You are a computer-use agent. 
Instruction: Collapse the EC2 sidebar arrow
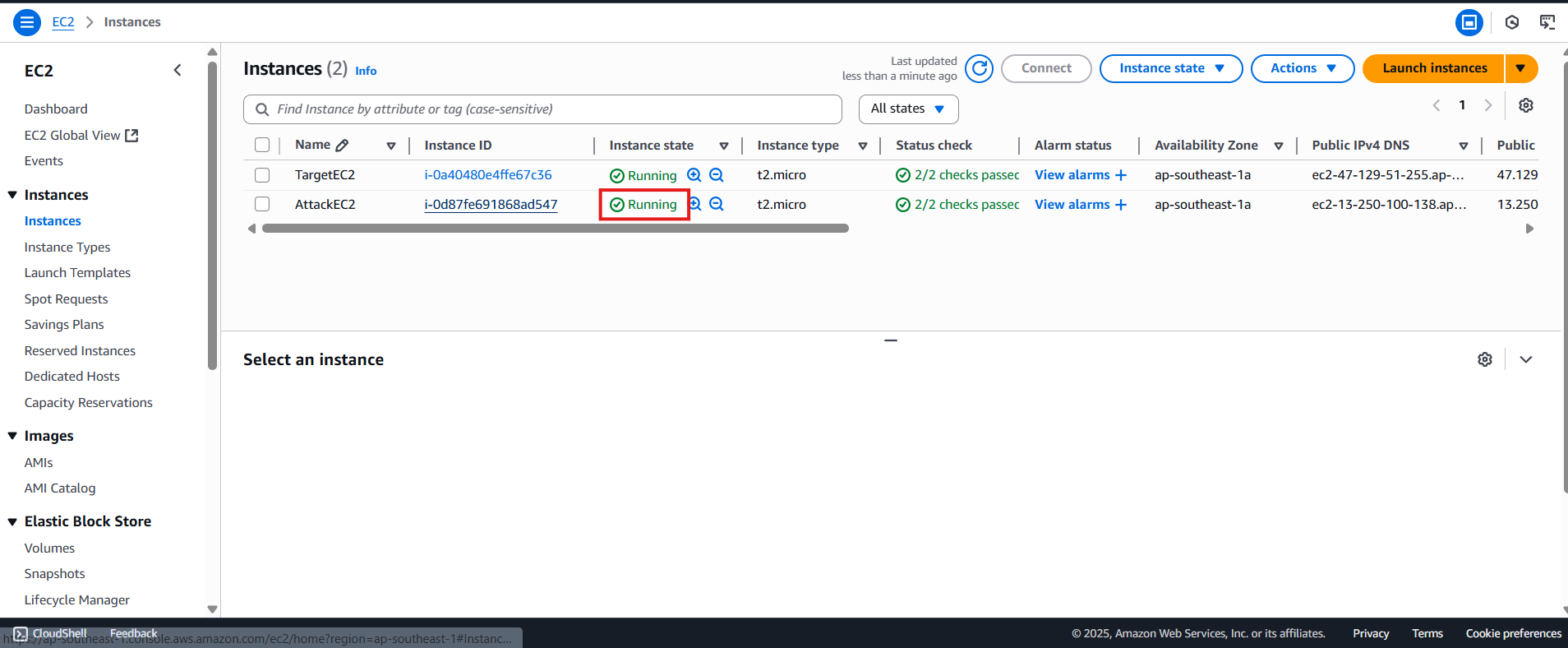[178, 70]
